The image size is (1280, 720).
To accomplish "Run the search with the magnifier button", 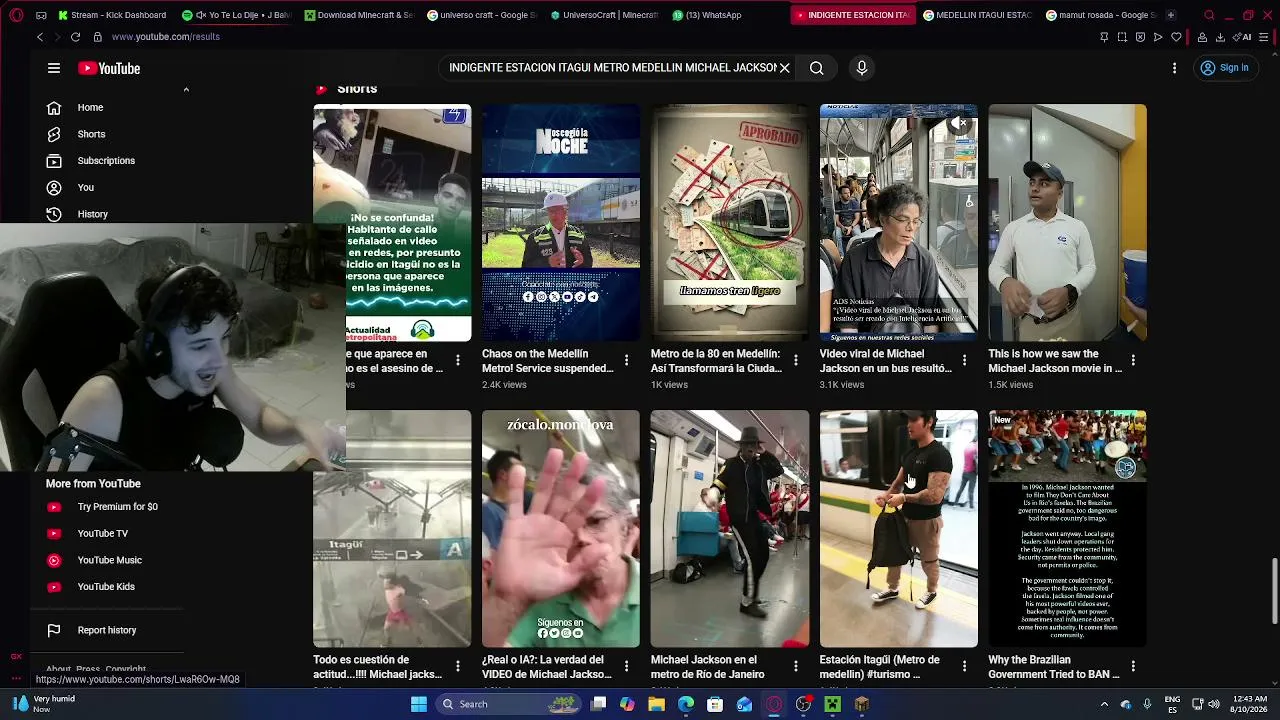I will pos(817,68).
